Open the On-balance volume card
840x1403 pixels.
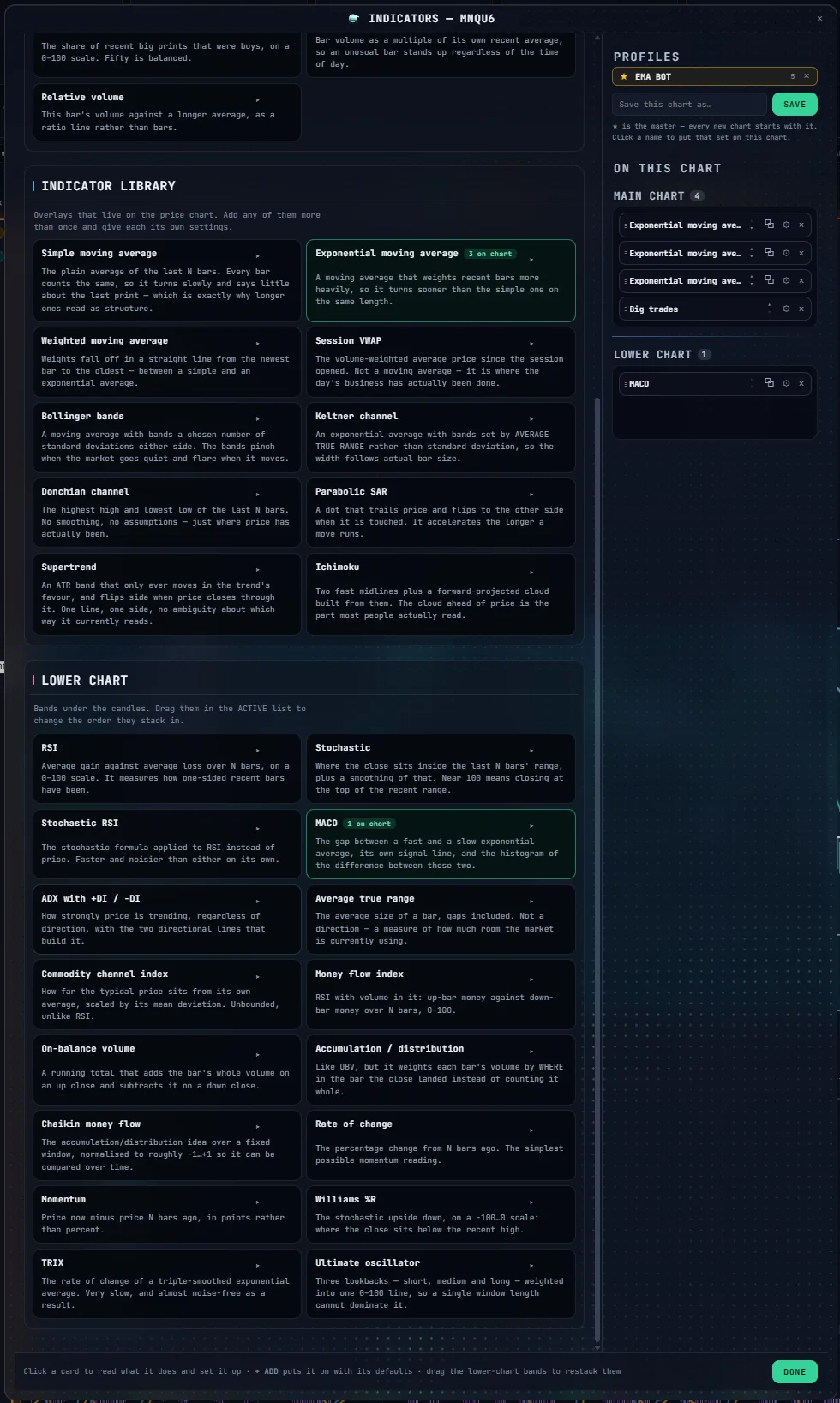167,1070
